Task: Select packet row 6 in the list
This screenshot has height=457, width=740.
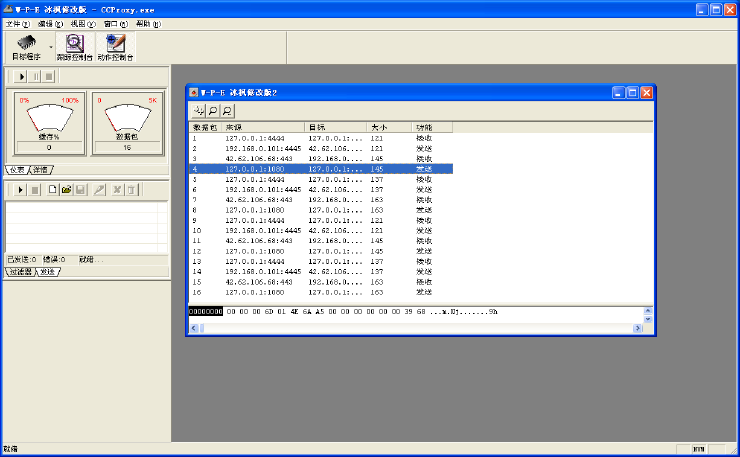Action: pyautogui.click(x=321, y=189)
